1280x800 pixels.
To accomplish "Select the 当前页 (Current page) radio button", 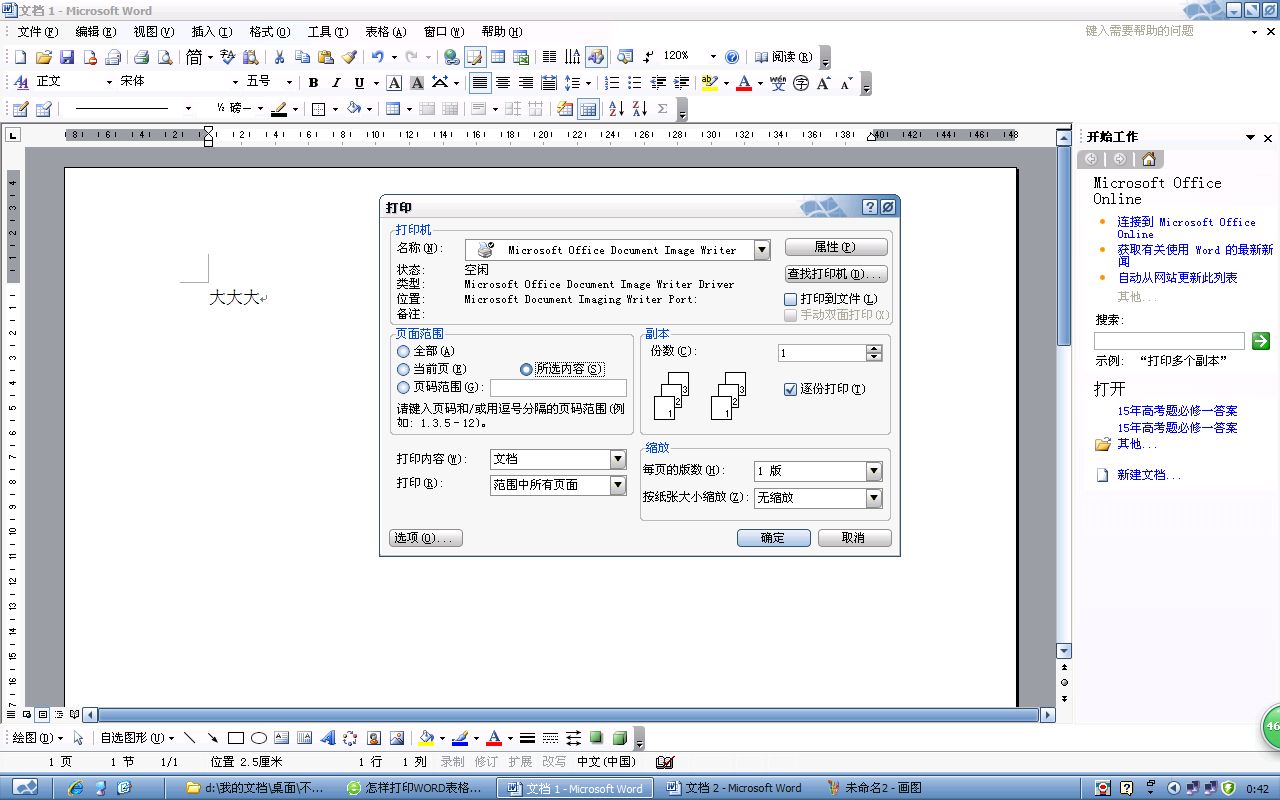I will (x=403, y=369).
